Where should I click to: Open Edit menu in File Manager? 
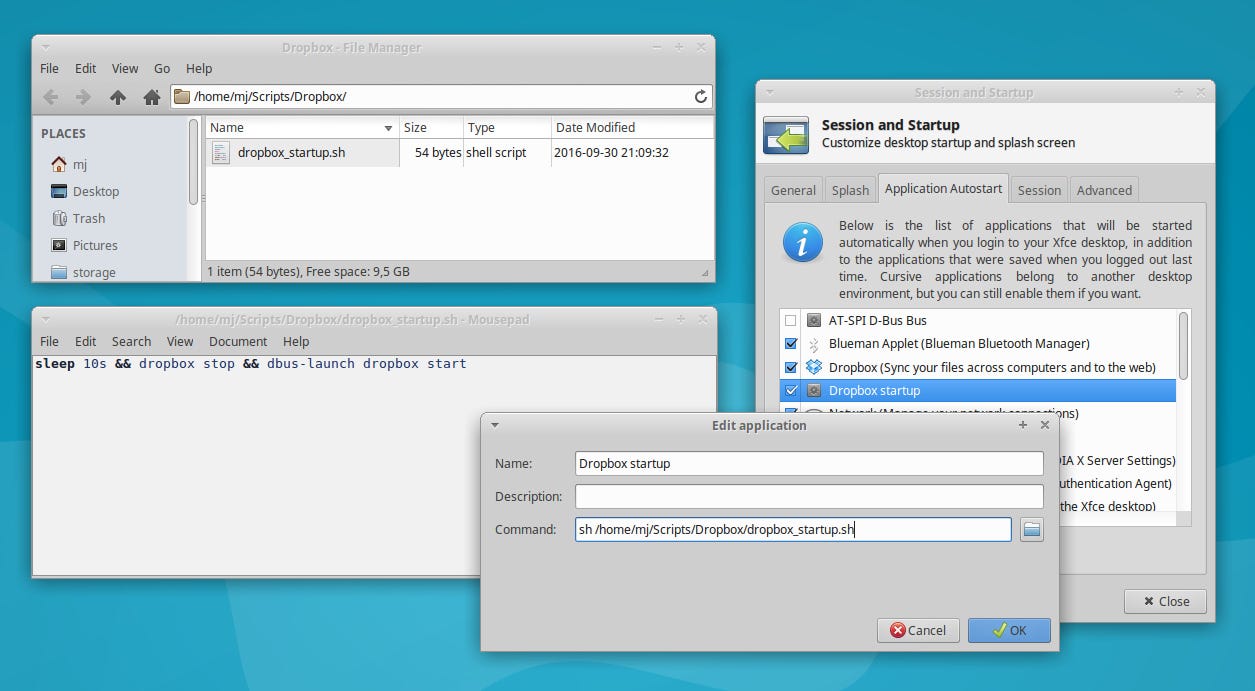point(86,68)
